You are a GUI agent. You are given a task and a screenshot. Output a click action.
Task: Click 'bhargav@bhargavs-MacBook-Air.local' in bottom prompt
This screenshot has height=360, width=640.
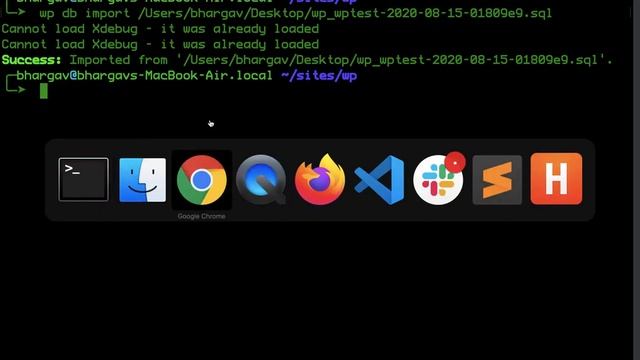point(144,76)
